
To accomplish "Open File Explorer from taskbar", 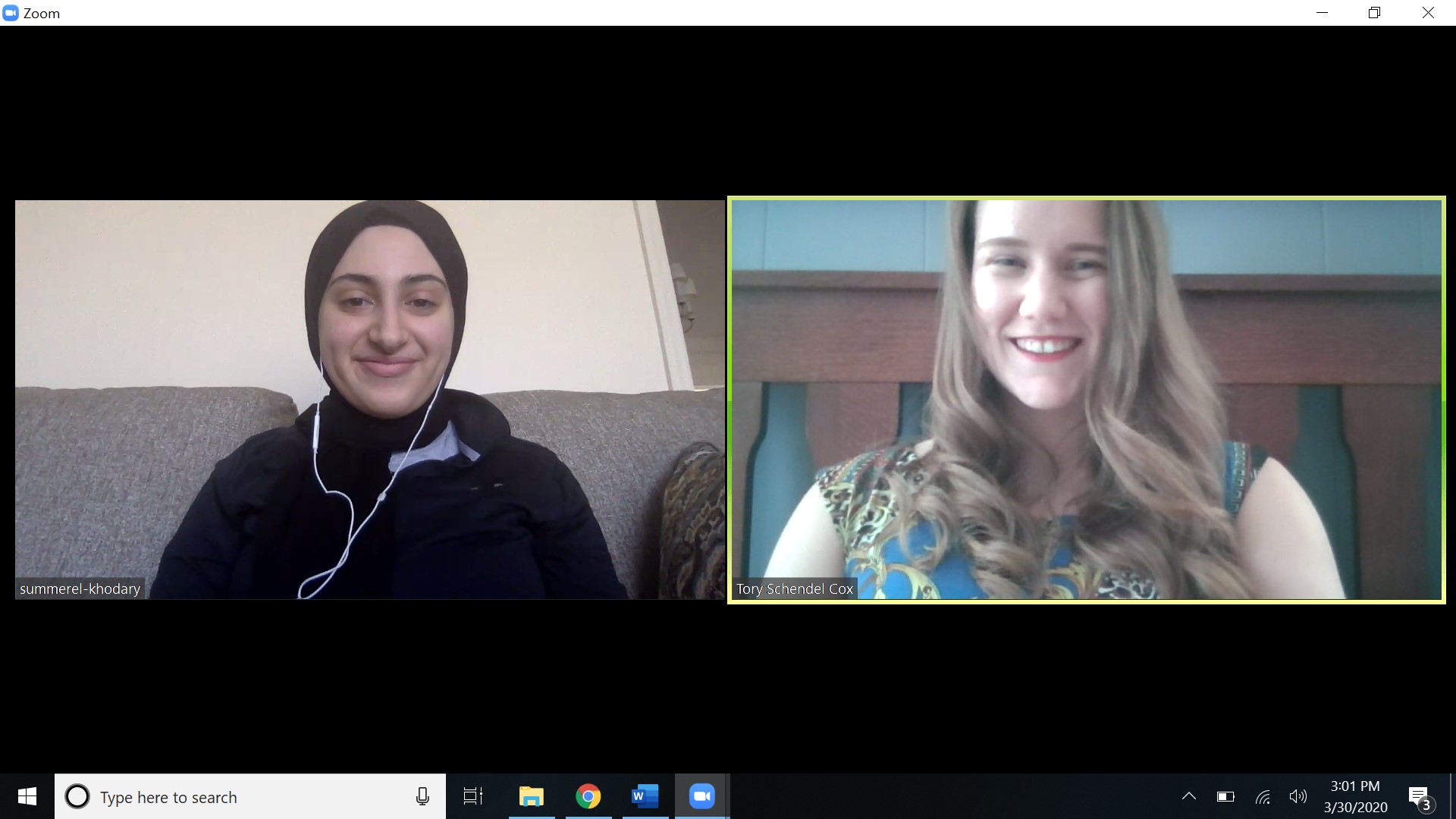I will (x=532, y=796).
